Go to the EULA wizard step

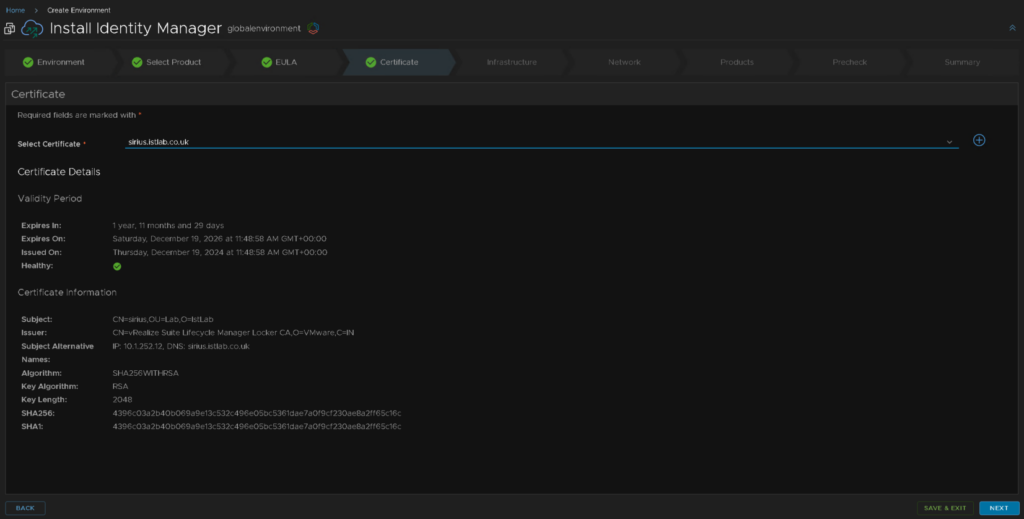coord(285,62)
